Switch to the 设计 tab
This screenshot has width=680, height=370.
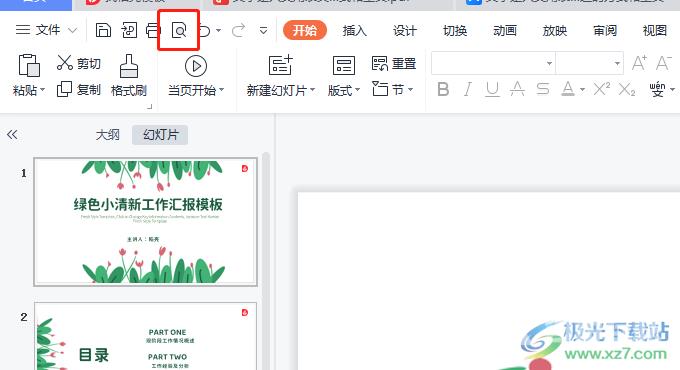click(x=405, y=30)
